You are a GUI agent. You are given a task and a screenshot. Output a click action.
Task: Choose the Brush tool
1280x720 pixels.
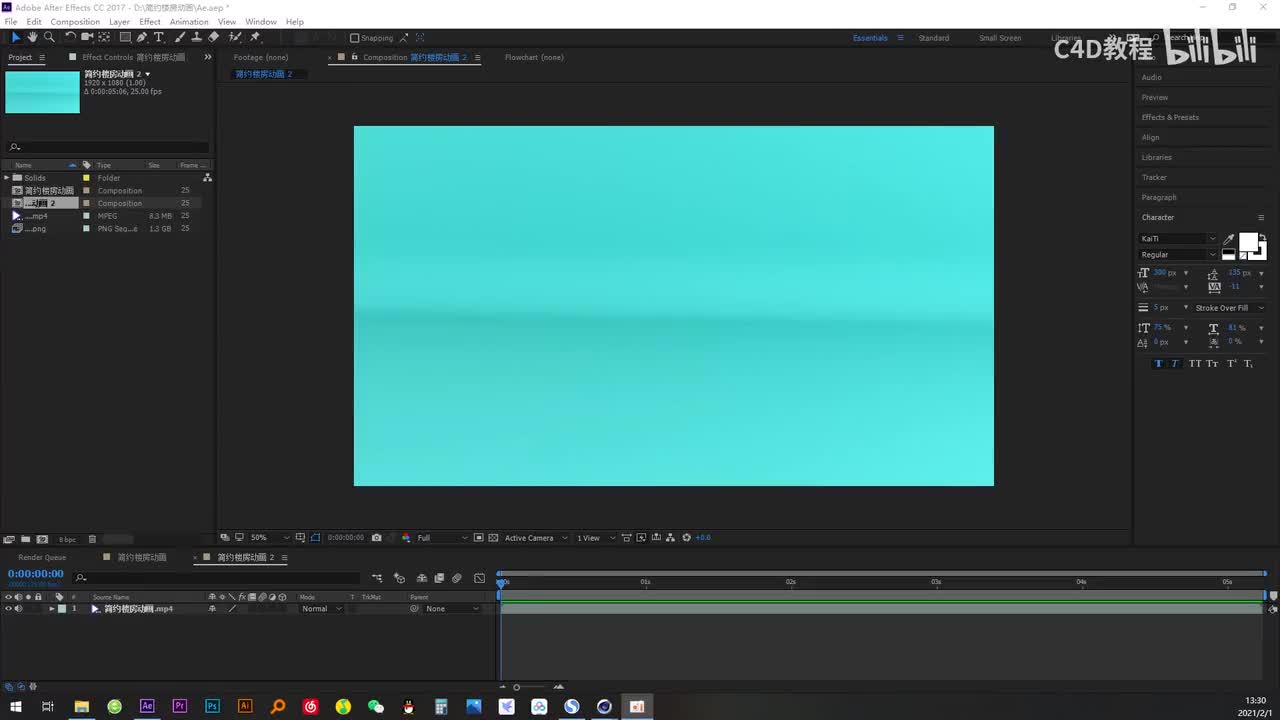[x=179, y=37]
